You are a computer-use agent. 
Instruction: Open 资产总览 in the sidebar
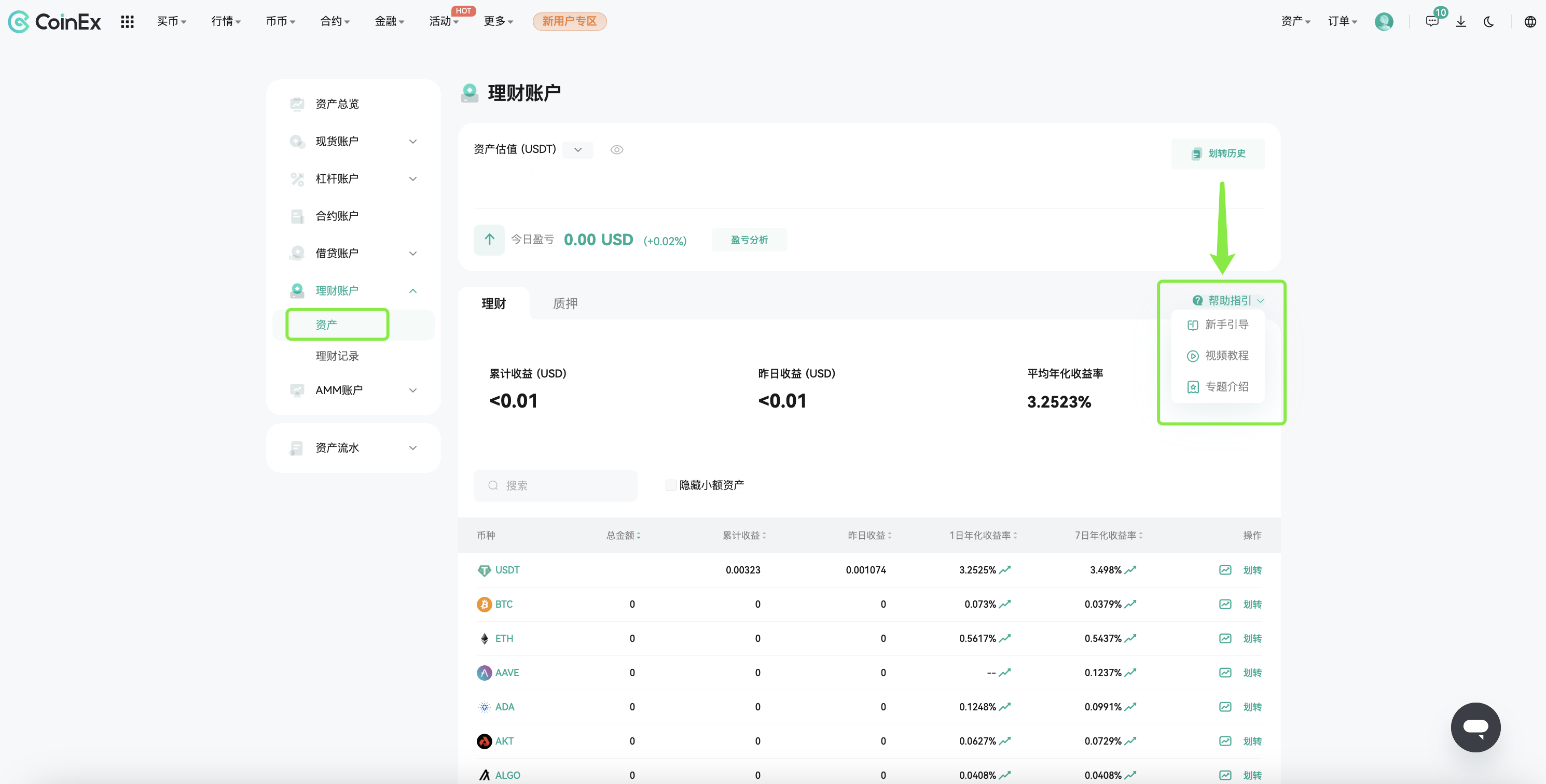coord(337,104)
